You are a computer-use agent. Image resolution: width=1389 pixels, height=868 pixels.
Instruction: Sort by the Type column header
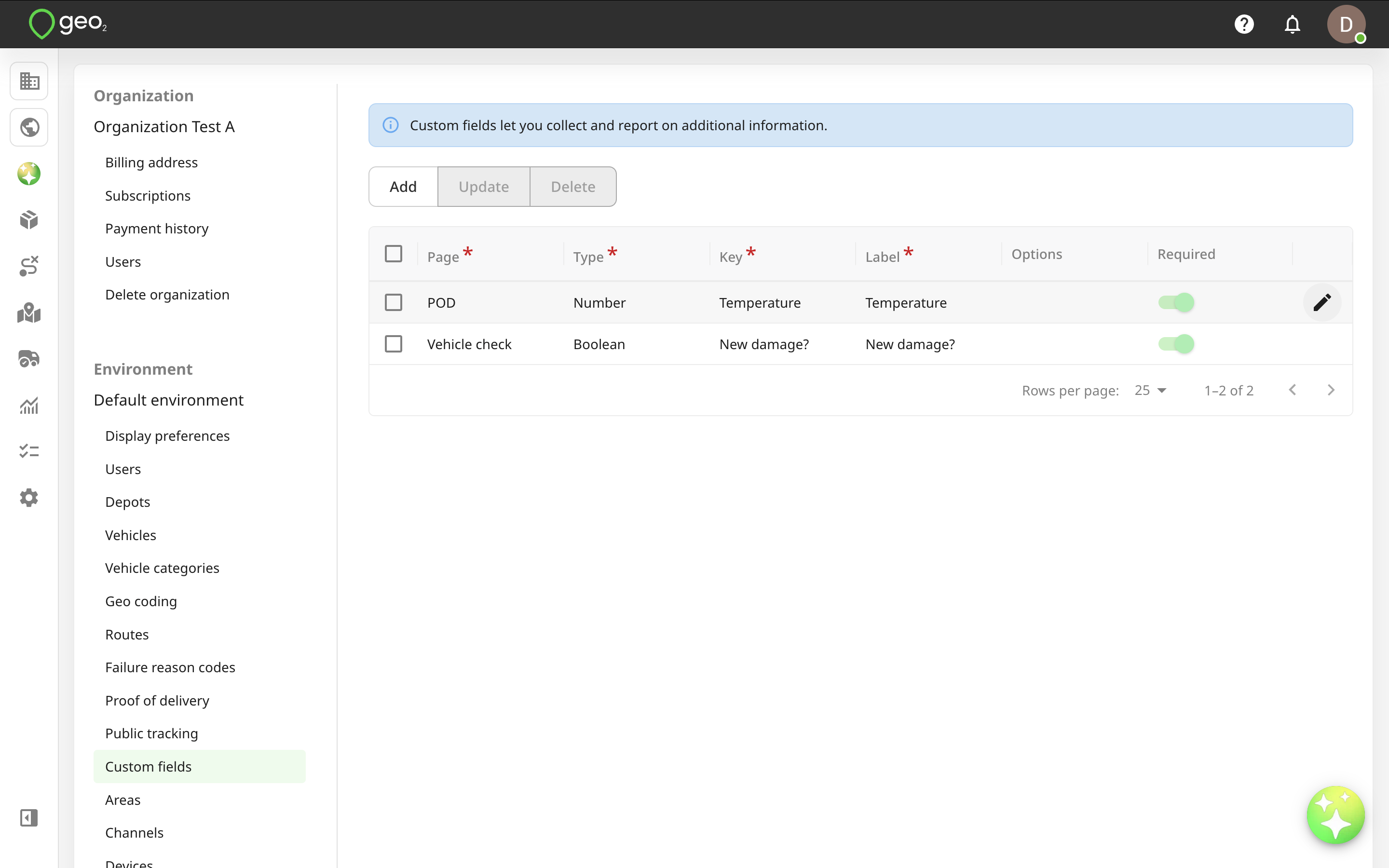click(x=588, y=256)
